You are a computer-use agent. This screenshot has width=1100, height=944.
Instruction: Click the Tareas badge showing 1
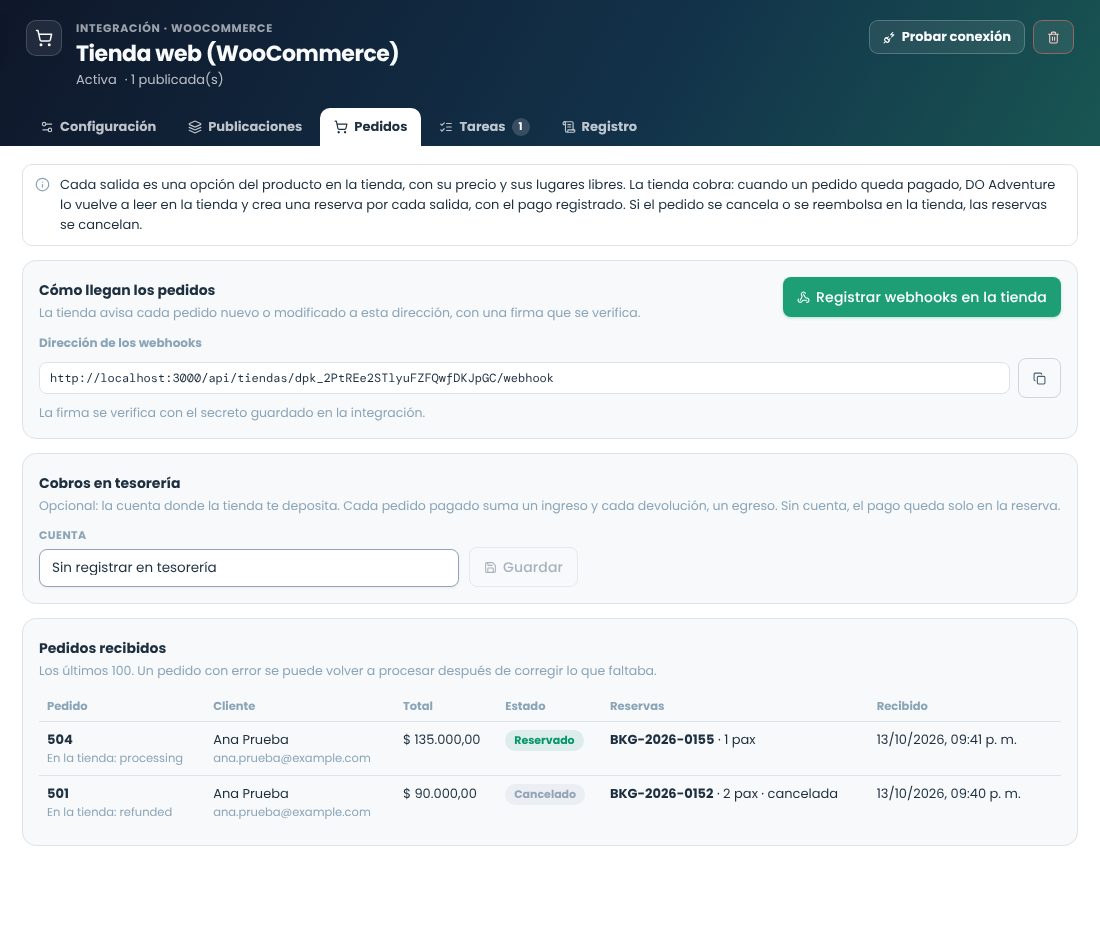[x=520, y=126]
